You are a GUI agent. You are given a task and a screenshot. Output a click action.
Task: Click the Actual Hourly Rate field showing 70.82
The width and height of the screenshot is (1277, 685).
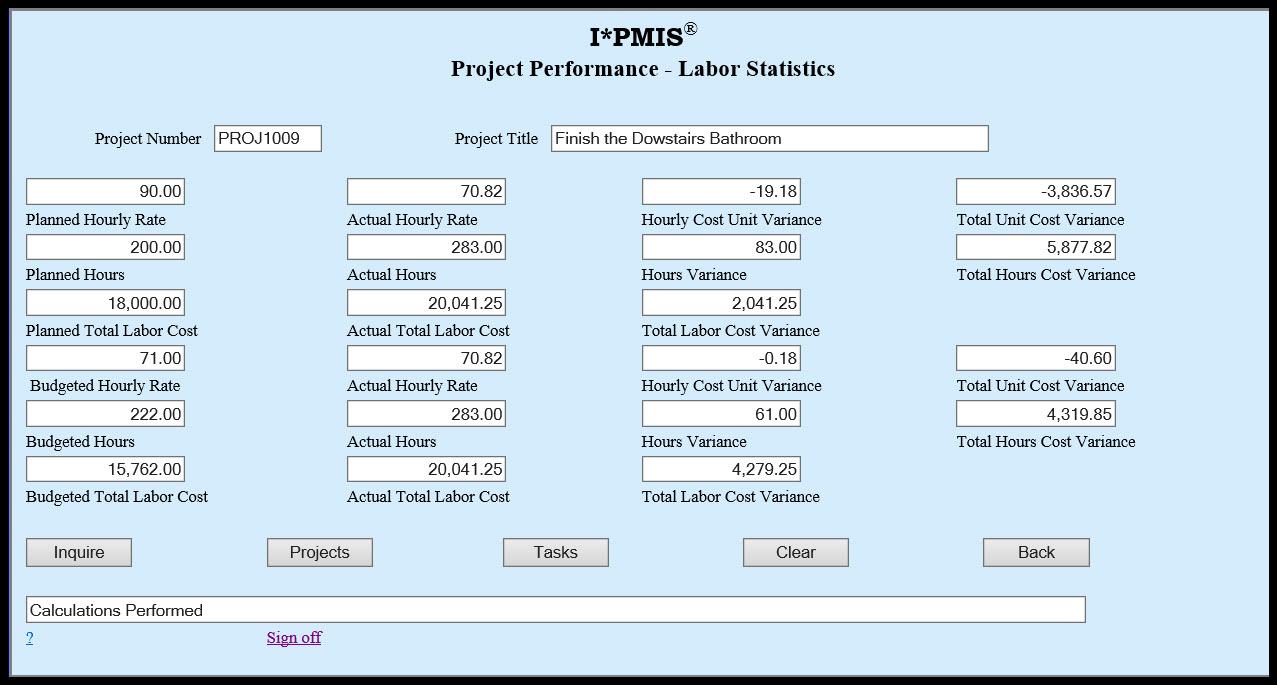point(426,191)
